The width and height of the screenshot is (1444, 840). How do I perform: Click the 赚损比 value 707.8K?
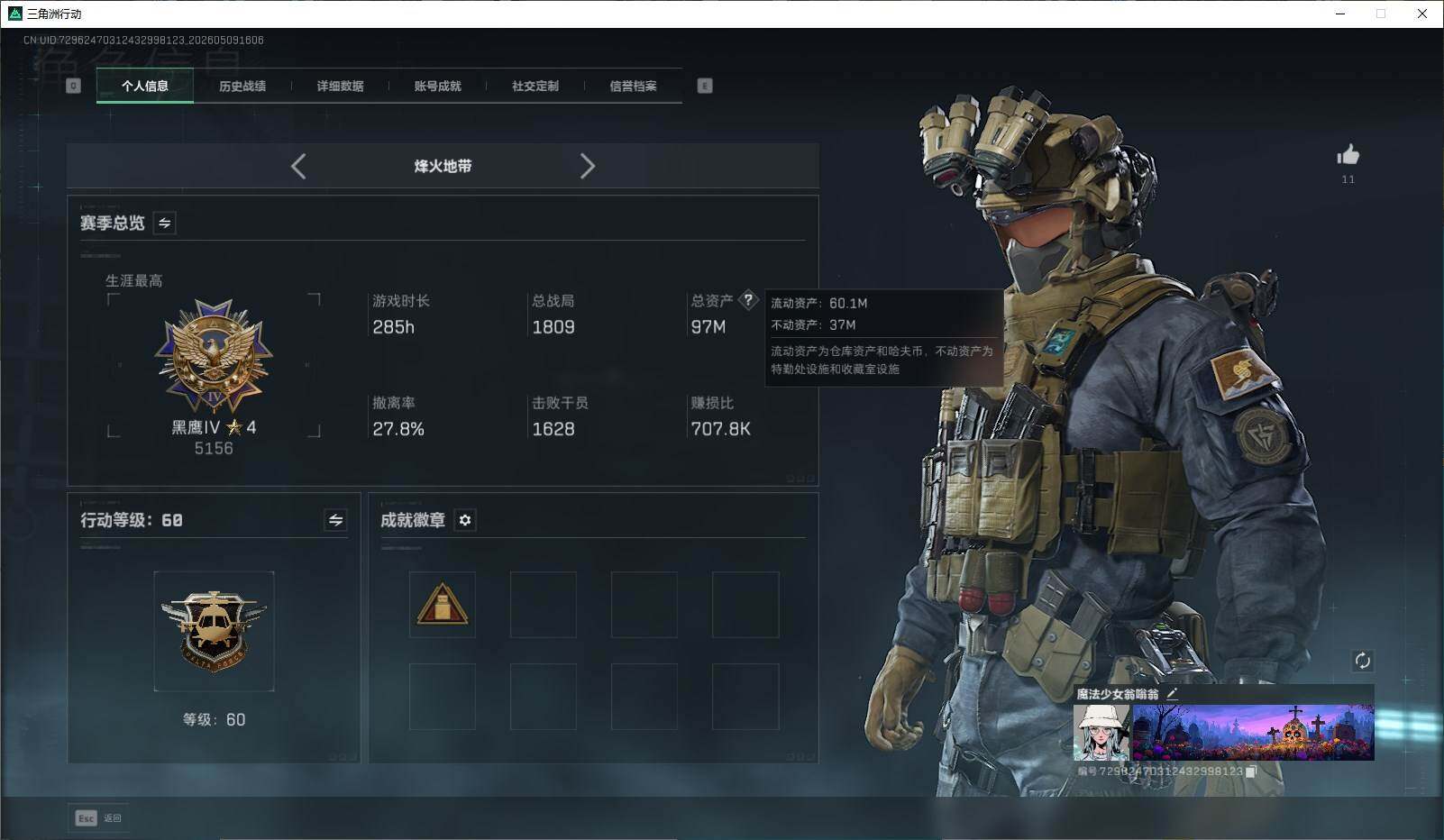tap(721, 429)
